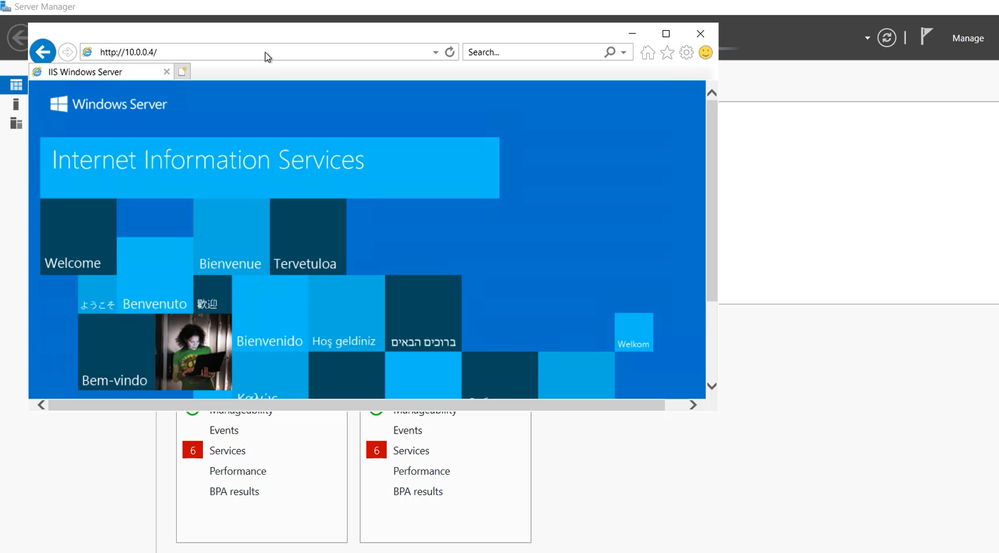
Task: Click red 6 badge in left tile
Action: point(192,450)
